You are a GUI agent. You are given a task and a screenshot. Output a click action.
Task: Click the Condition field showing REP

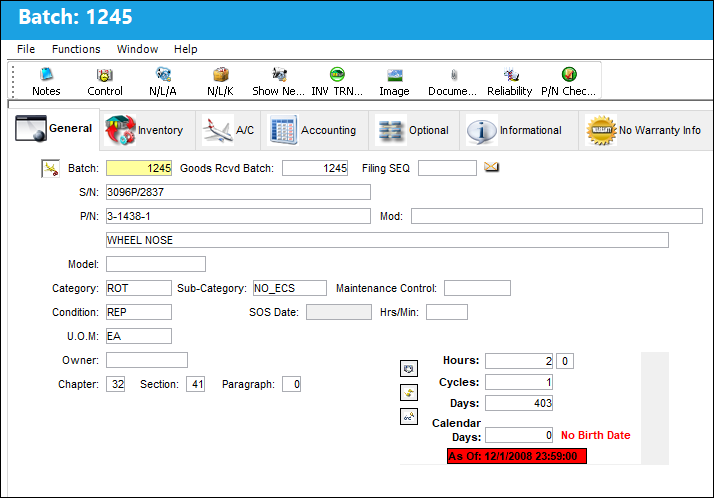click(139, 312)
